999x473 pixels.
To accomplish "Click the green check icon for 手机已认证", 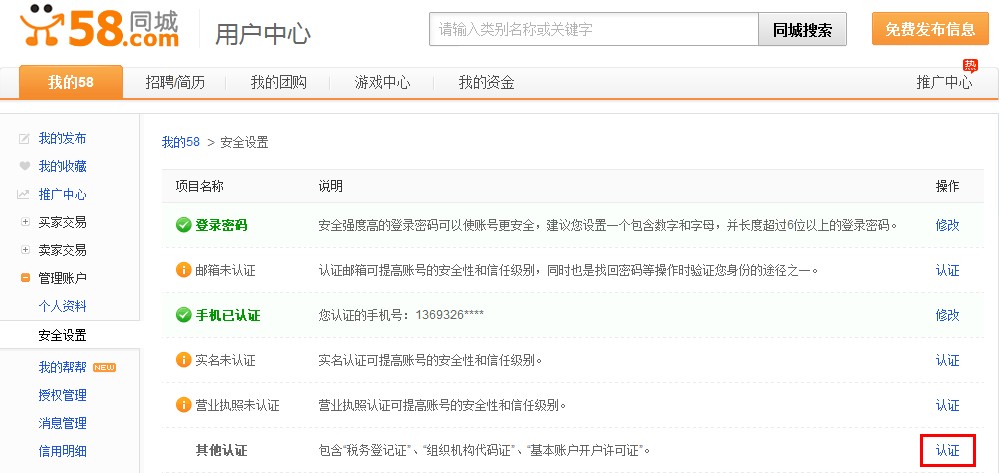I will pyautogui.click(x=183, y=315).
